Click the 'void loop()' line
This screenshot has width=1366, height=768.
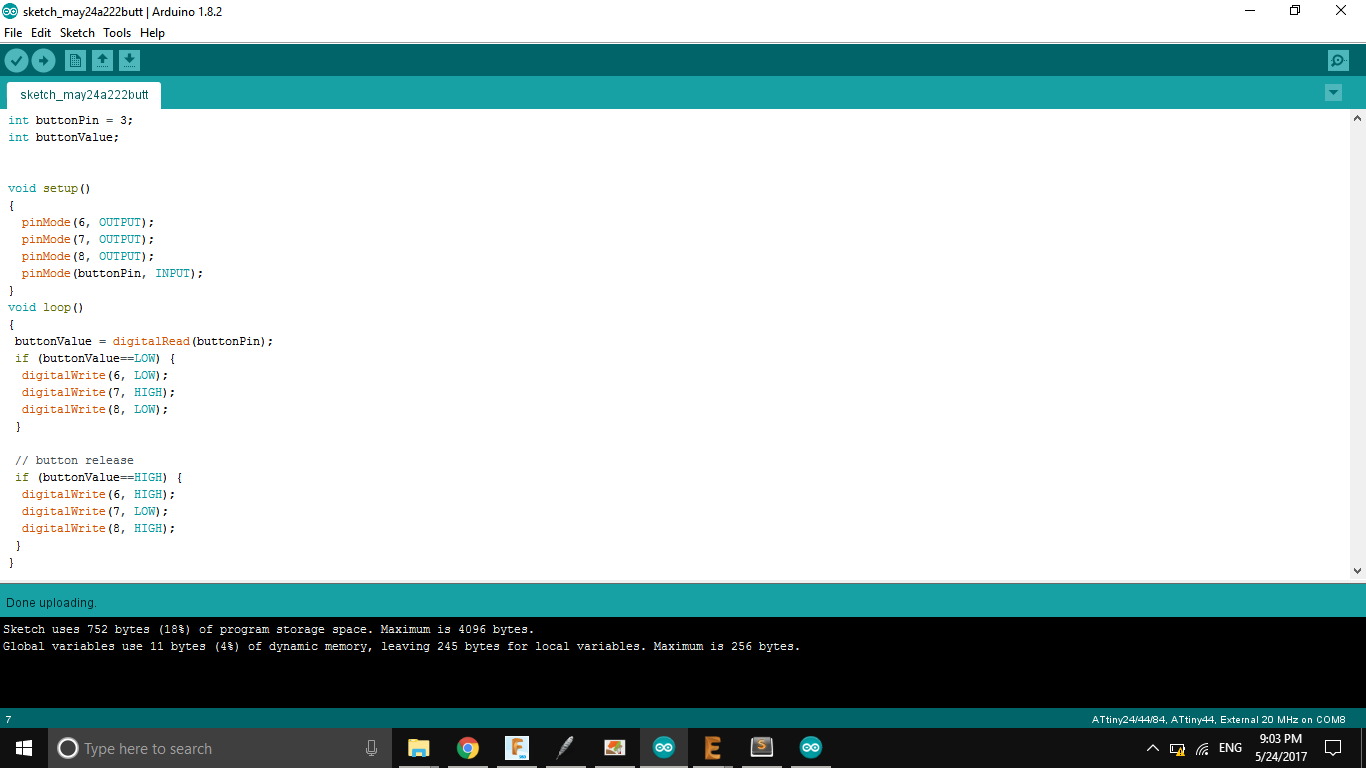pyautogui.click(x=46, y=307)
